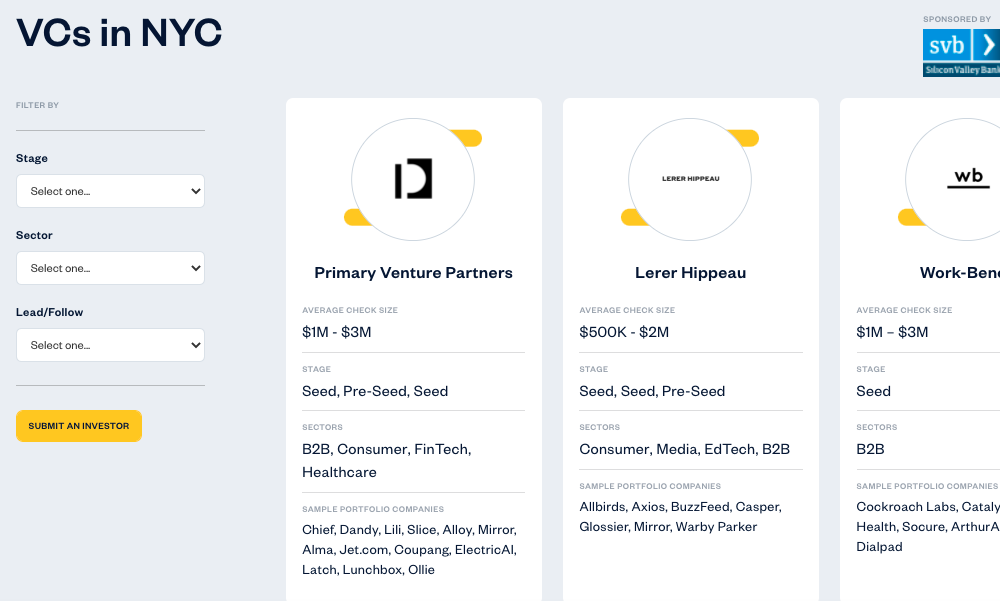
Task: Click the arrow on the SVB logo
Action: [987, 45]
